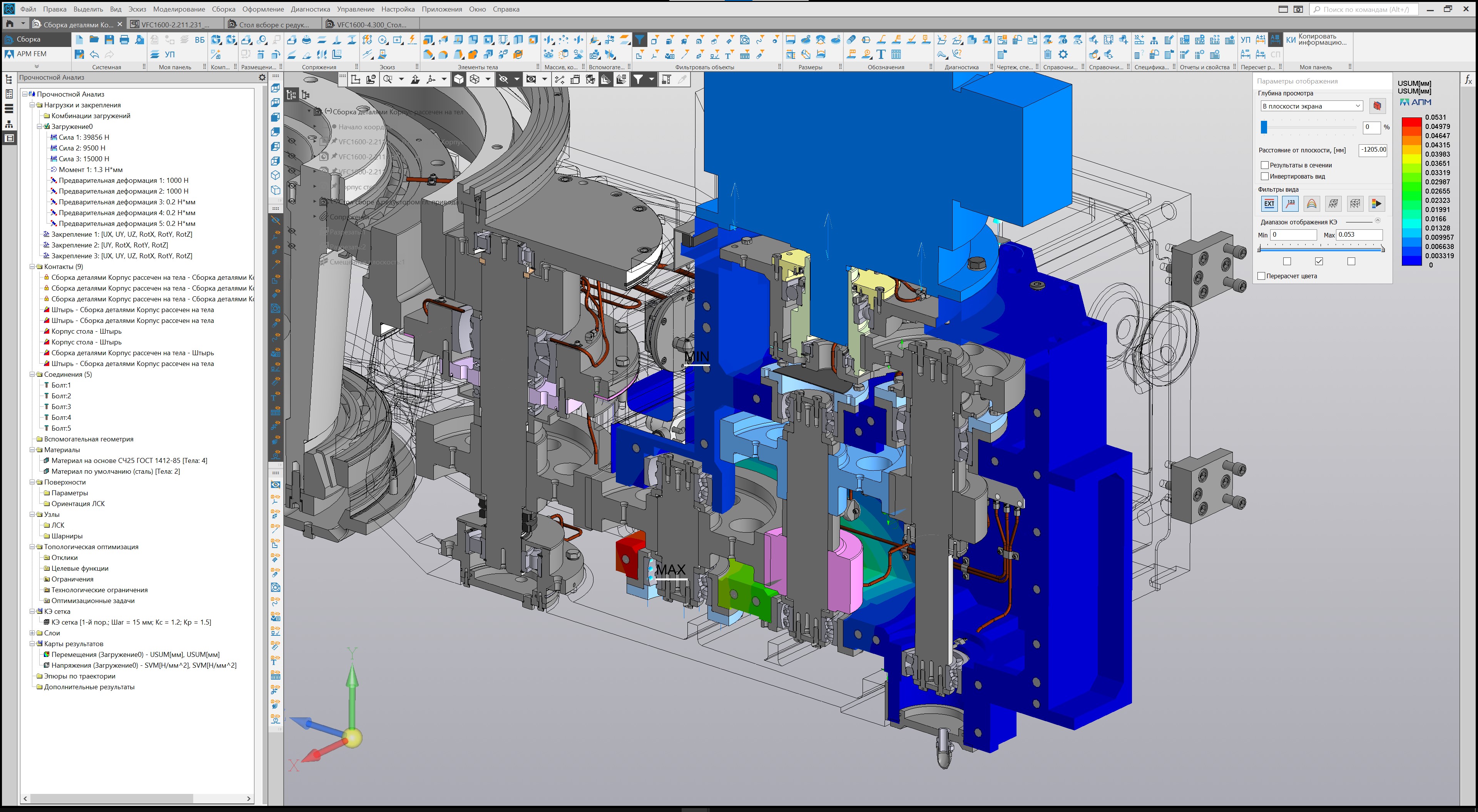
Task: Click the Max range input field
Action: click(1359, 235)
